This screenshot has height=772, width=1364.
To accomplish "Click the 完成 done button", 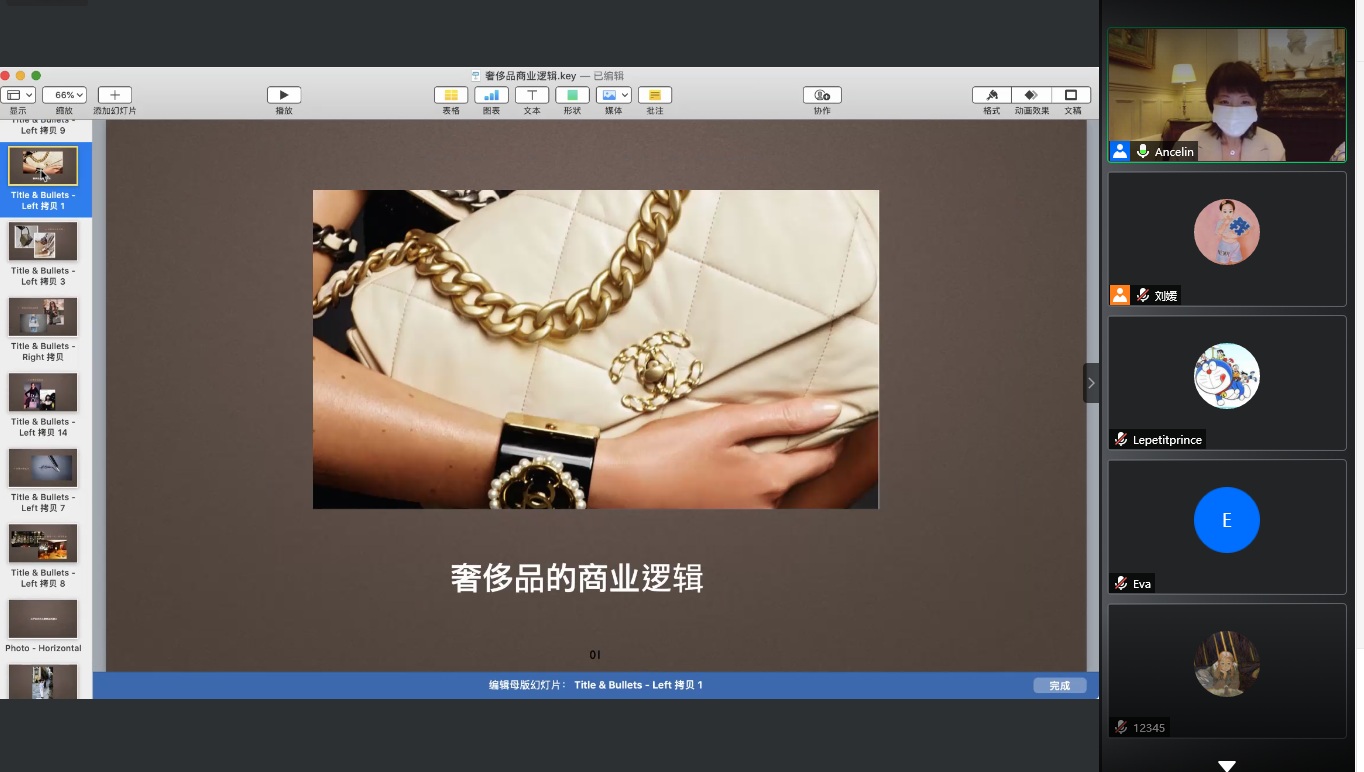I will point(1060,685).
